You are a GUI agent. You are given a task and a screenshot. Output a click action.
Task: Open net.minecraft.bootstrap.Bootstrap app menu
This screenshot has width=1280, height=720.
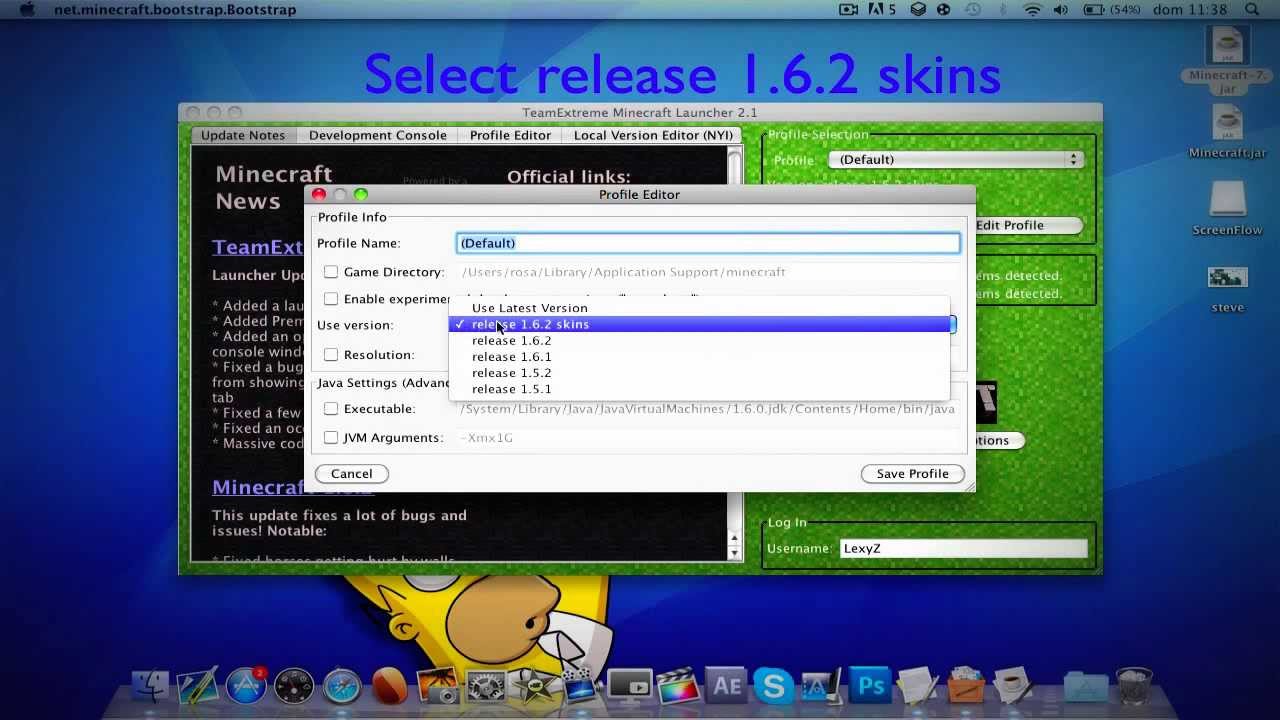point(175,9)
